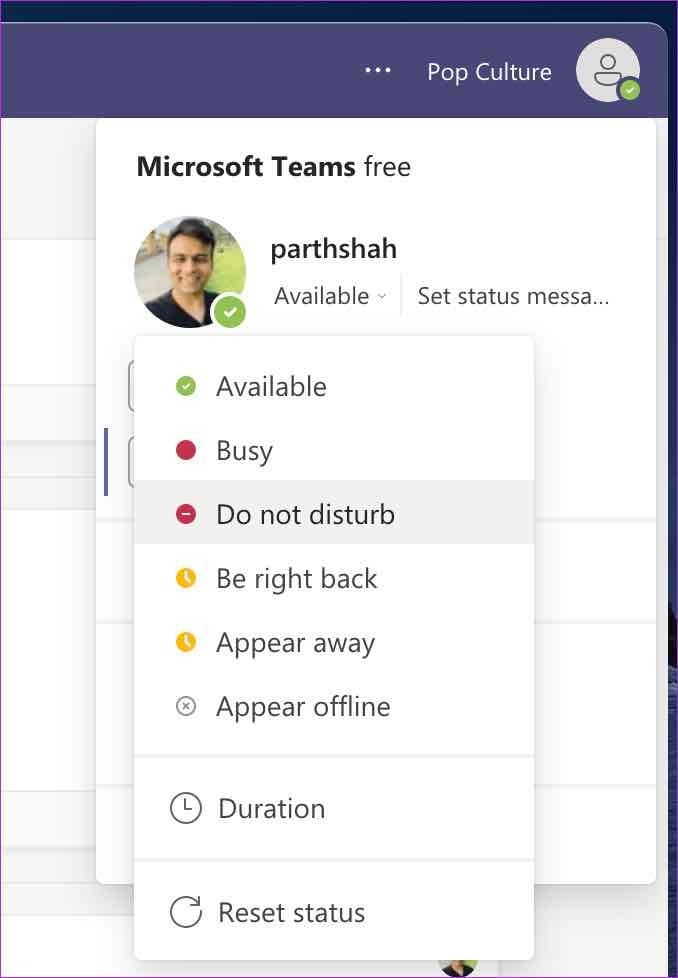Click the red Busy status icon

point(186,450)
